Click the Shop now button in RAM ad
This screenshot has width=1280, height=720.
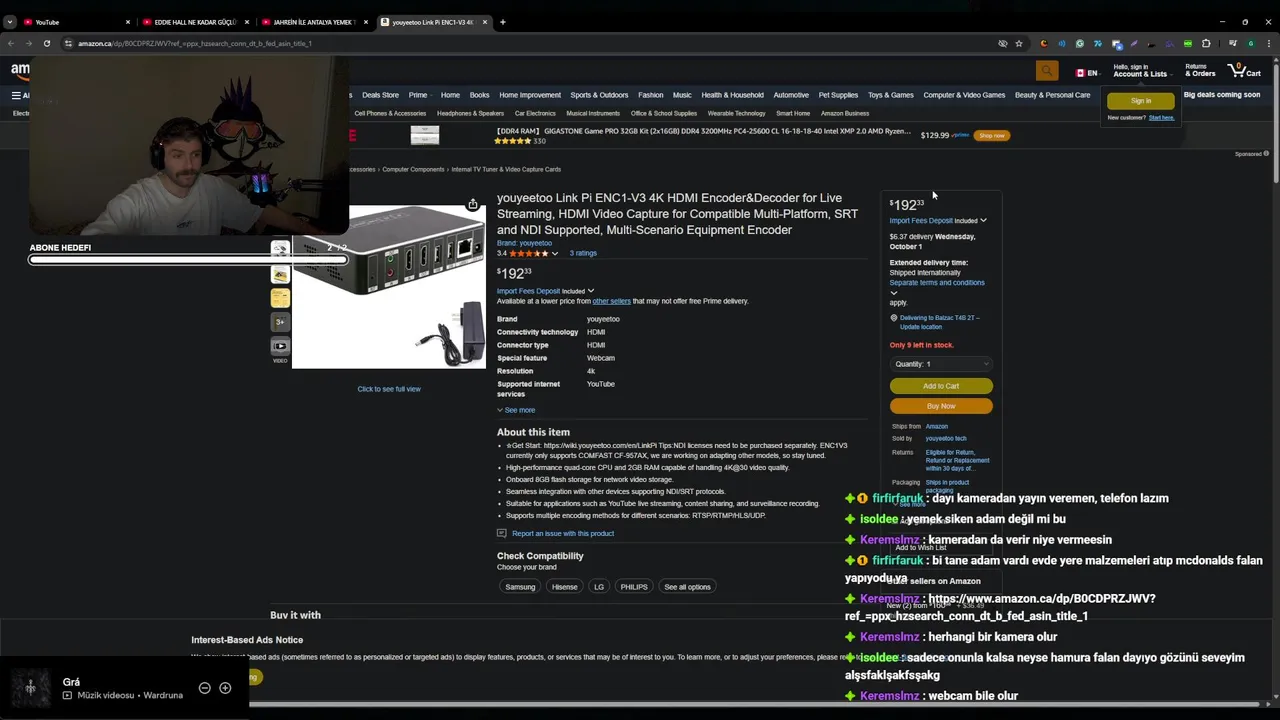[992, 135]
